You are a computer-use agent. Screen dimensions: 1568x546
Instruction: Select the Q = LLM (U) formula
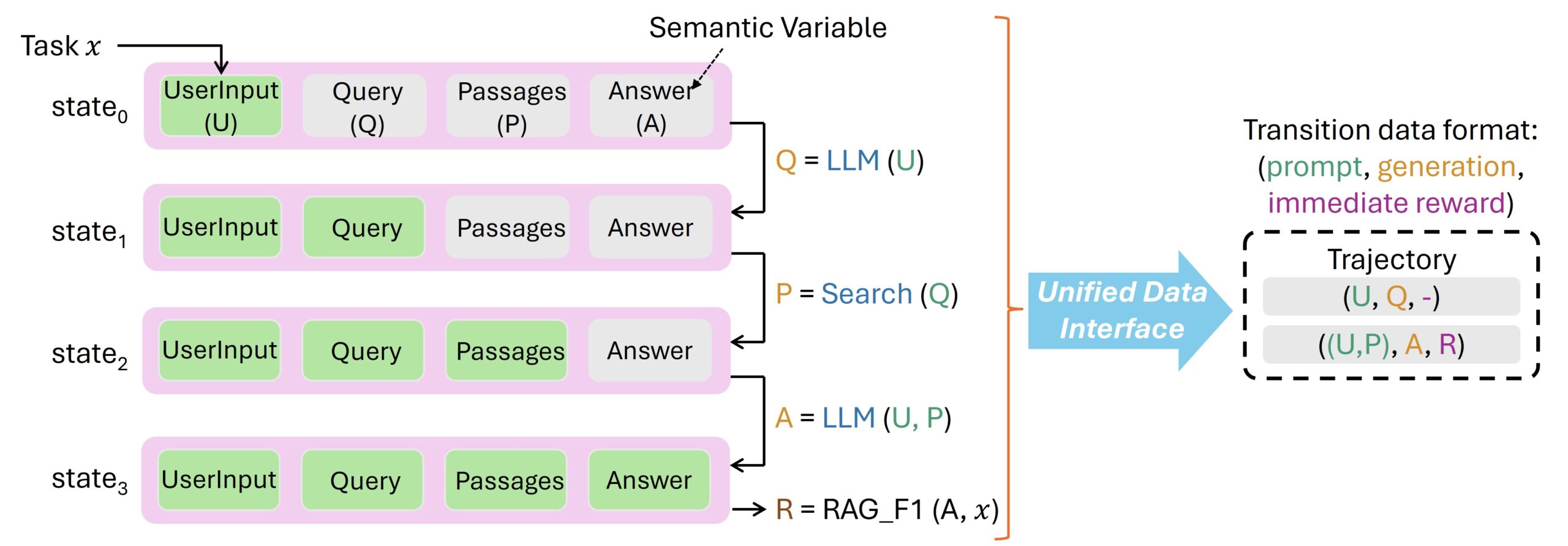pos(849,161)
